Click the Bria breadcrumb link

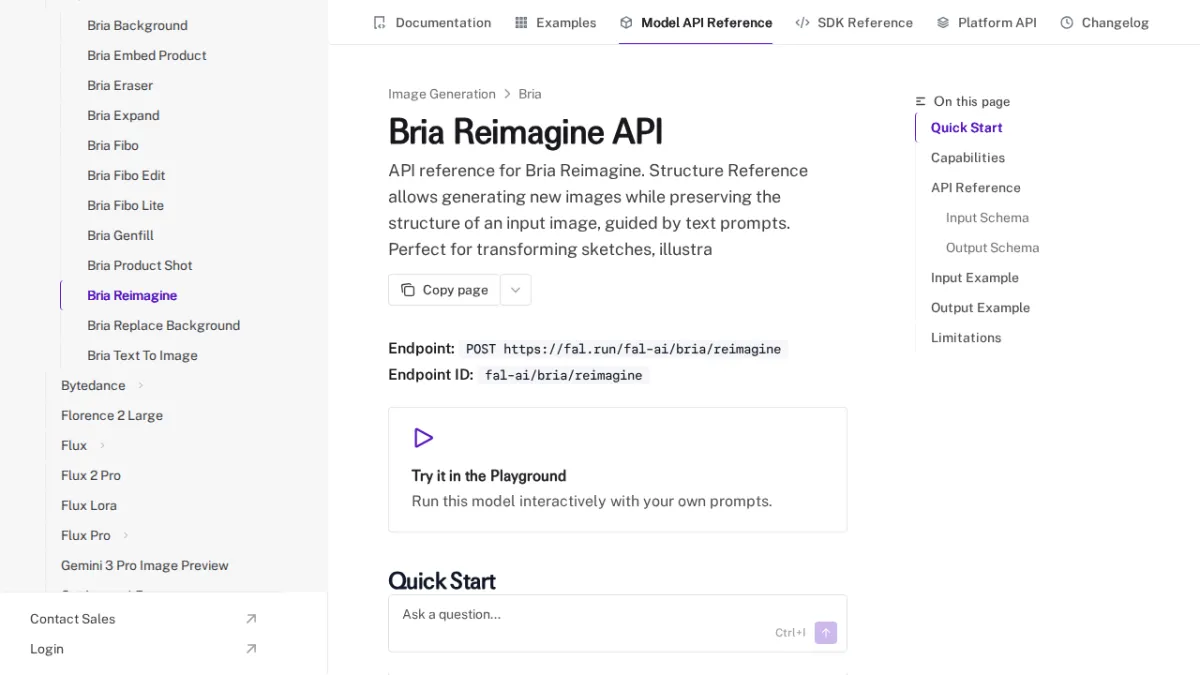[x=530, y=94]
